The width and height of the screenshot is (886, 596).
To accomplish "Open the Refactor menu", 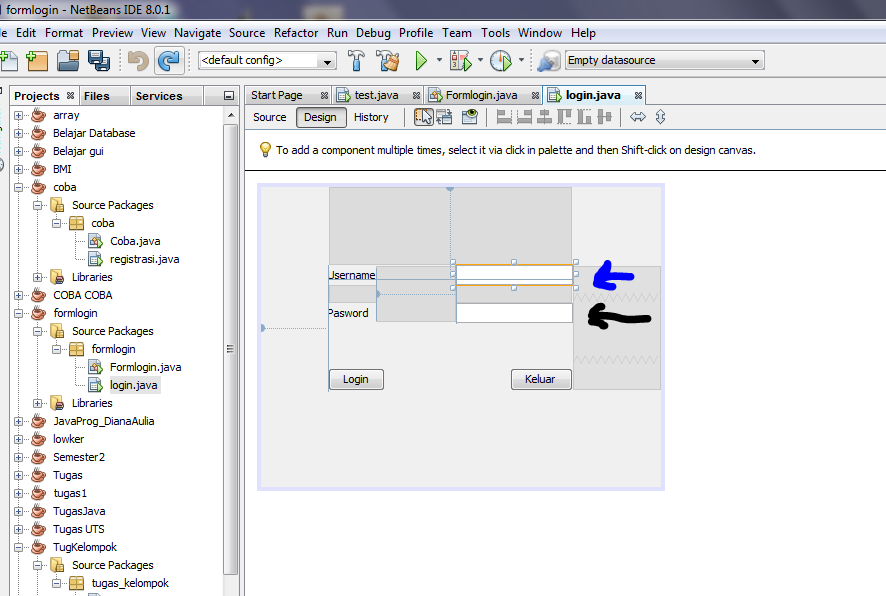I will point(296,32).
